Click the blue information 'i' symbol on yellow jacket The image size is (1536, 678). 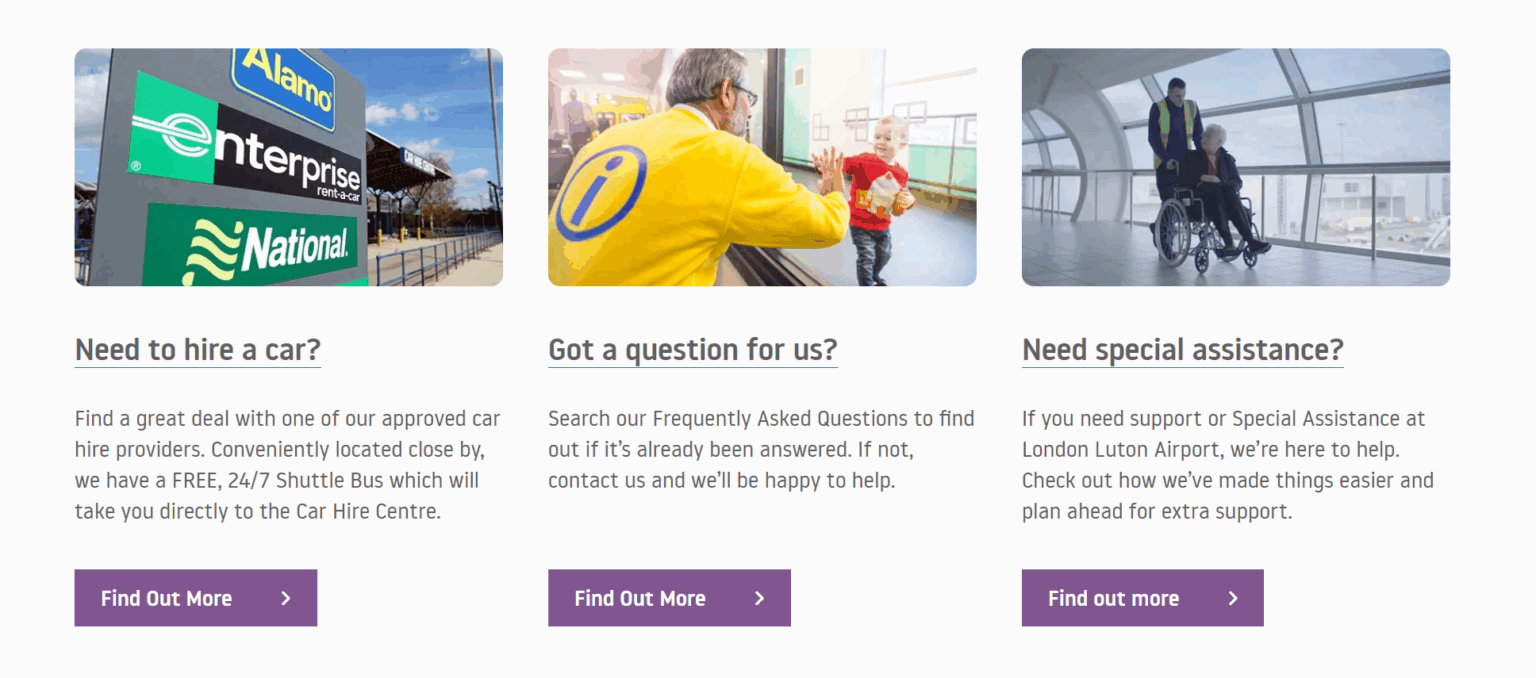(x=600, y=193)
